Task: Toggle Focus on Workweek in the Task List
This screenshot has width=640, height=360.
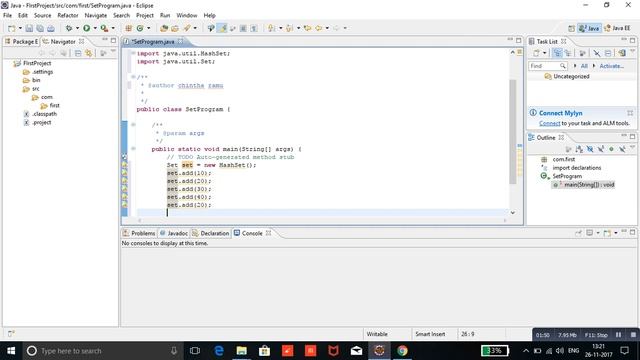Action: [x=582, y=53]
